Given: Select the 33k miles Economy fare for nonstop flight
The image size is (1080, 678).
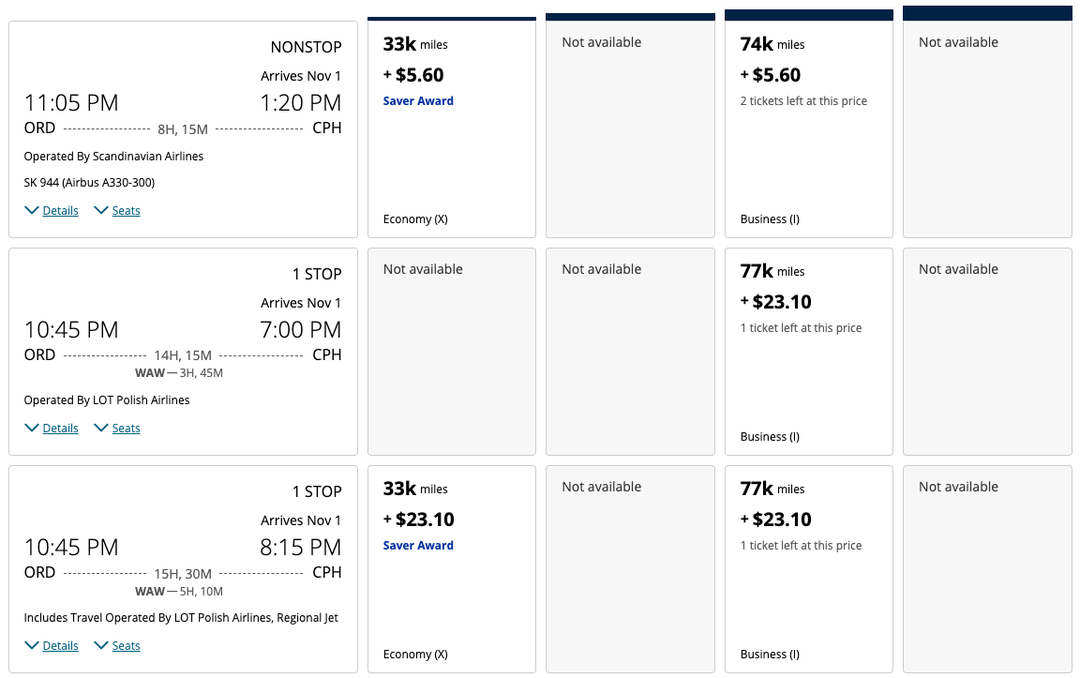Looking at the screenshot, I should pos(451,125).
